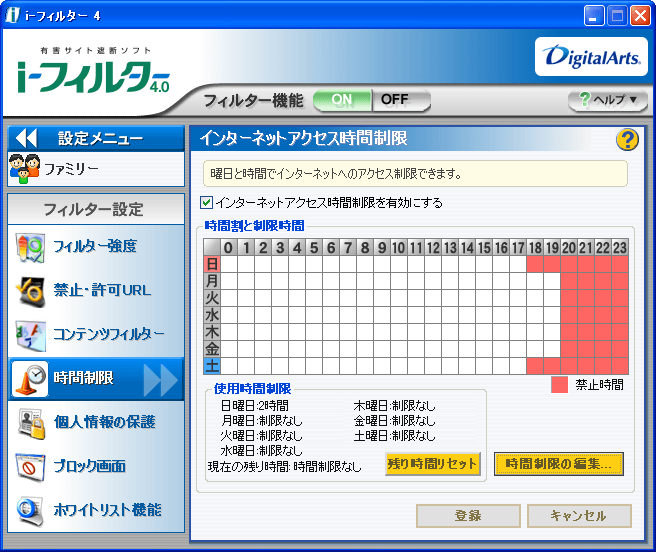Click the 木曜日:制限なし text
This screenshot has width=656, height=552.
click(395, 406)
